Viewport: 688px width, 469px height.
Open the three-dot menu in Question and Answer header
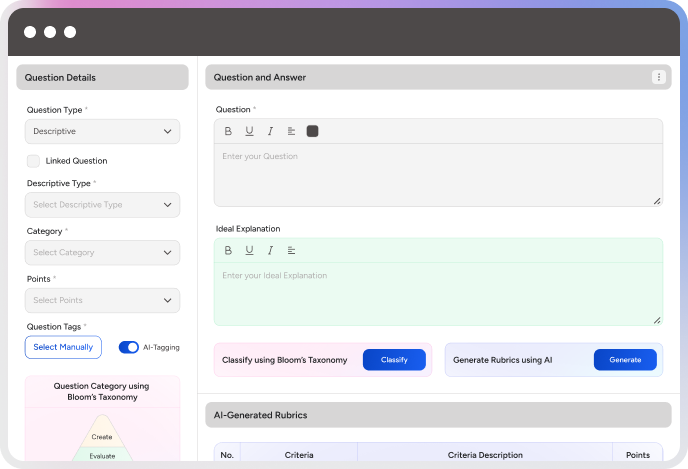[x=658, y=77]
